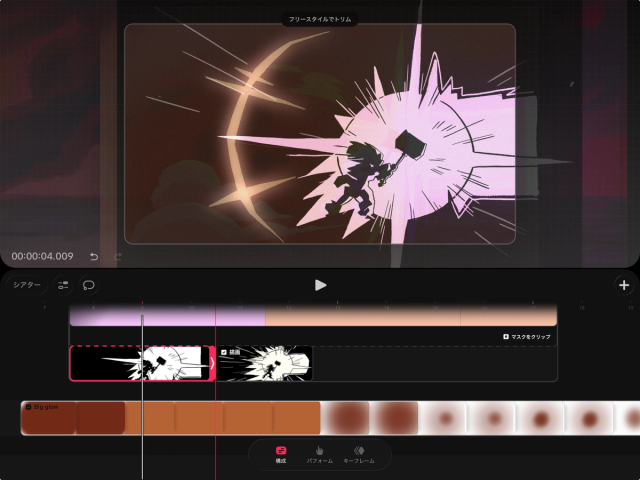Select the peach-orange track segment
The image size is (640, 480).
pyautogui.click(x=411, y=317)
